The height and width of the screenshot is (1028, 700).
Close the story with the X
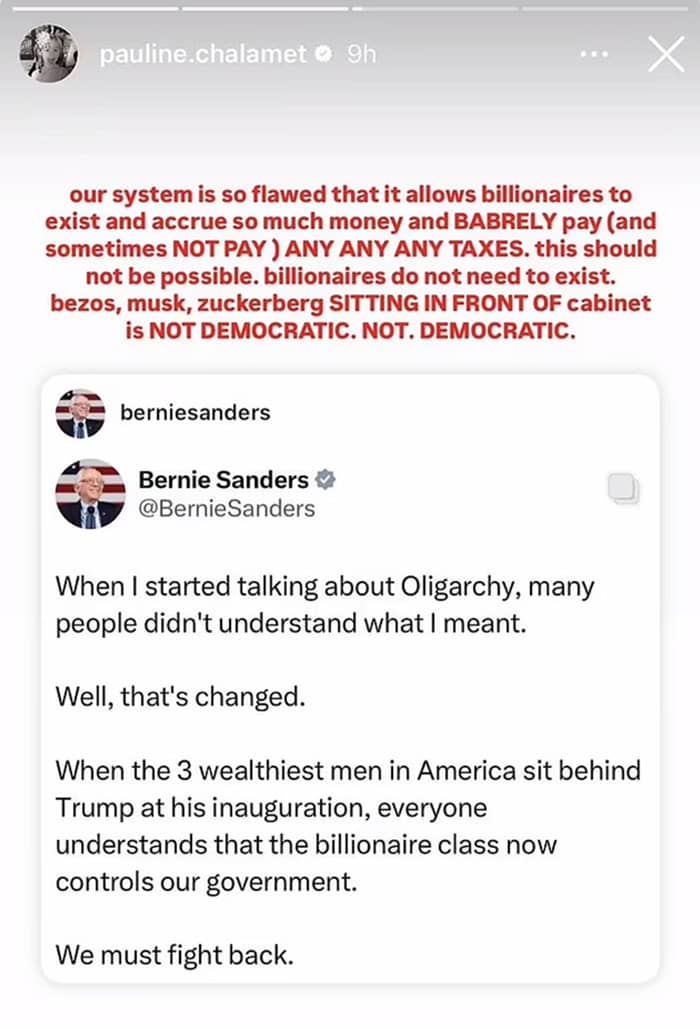(x=665, y=54)
